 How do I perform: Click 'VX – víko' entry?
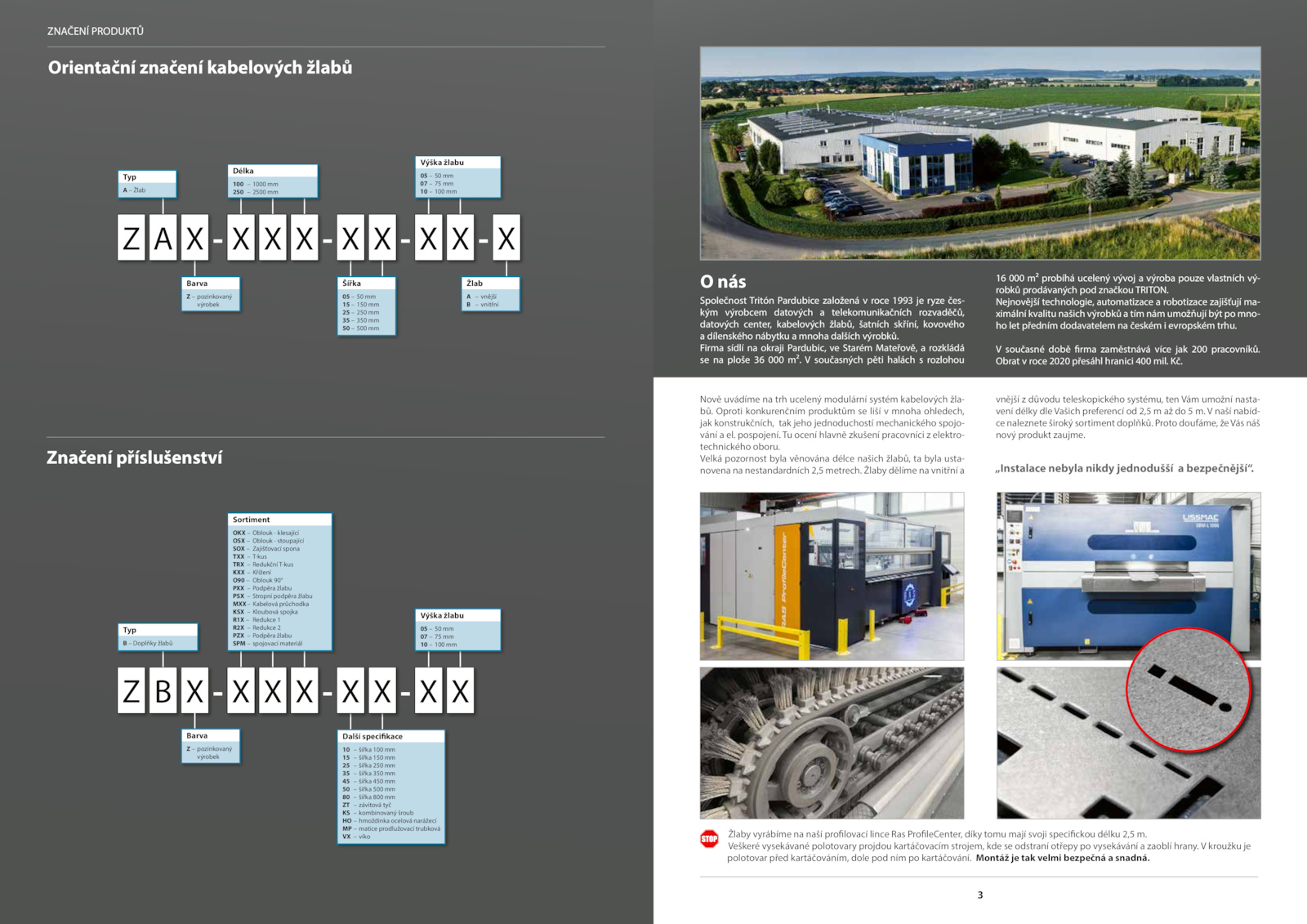(x=356, y=837)
